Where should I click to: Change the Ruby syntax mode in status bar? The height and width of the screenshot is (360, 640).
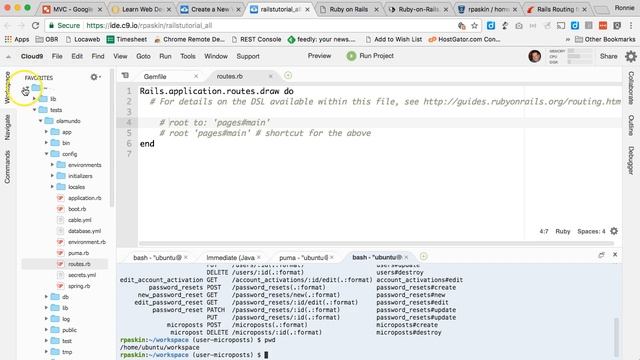[562, 231]
